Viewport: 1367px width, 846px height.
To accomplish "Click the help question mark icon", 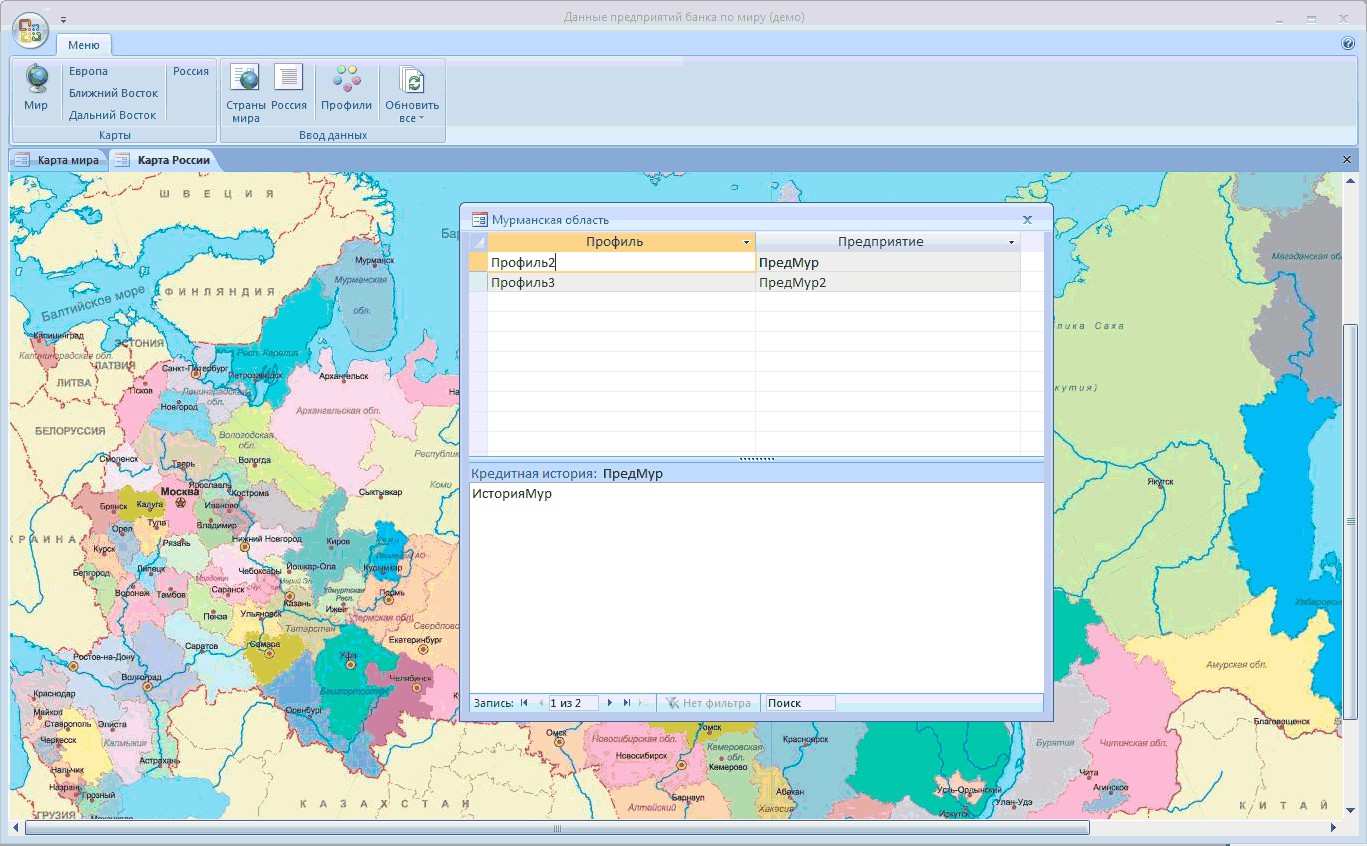I will (x=1348, y=44).
